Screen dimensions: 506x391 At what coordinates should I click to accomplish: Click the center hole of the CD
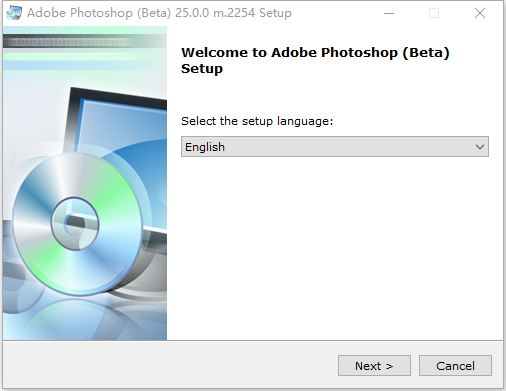[75, 224]
